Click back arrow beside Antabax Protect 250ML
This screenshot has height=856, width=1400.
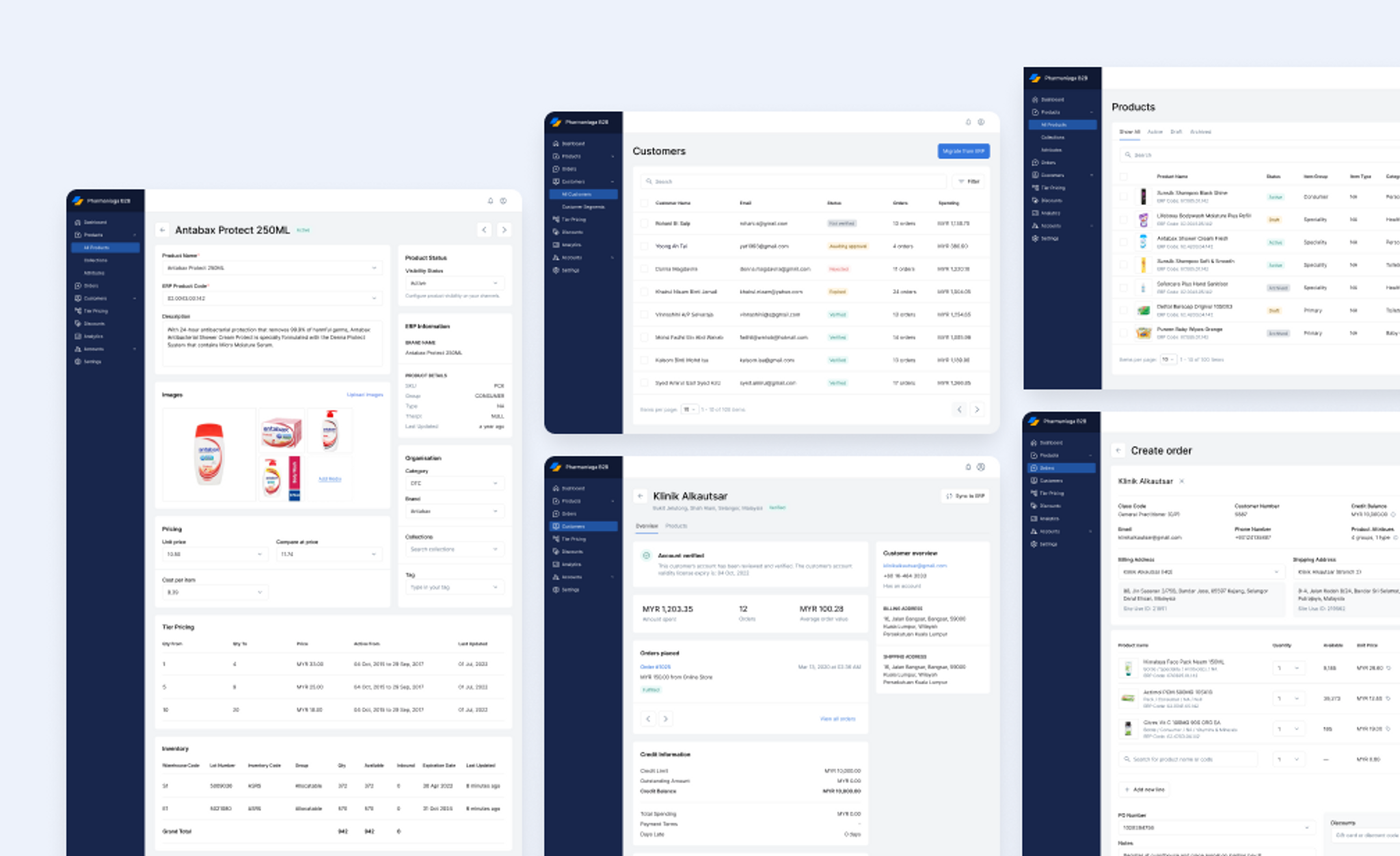pos(162,230)
